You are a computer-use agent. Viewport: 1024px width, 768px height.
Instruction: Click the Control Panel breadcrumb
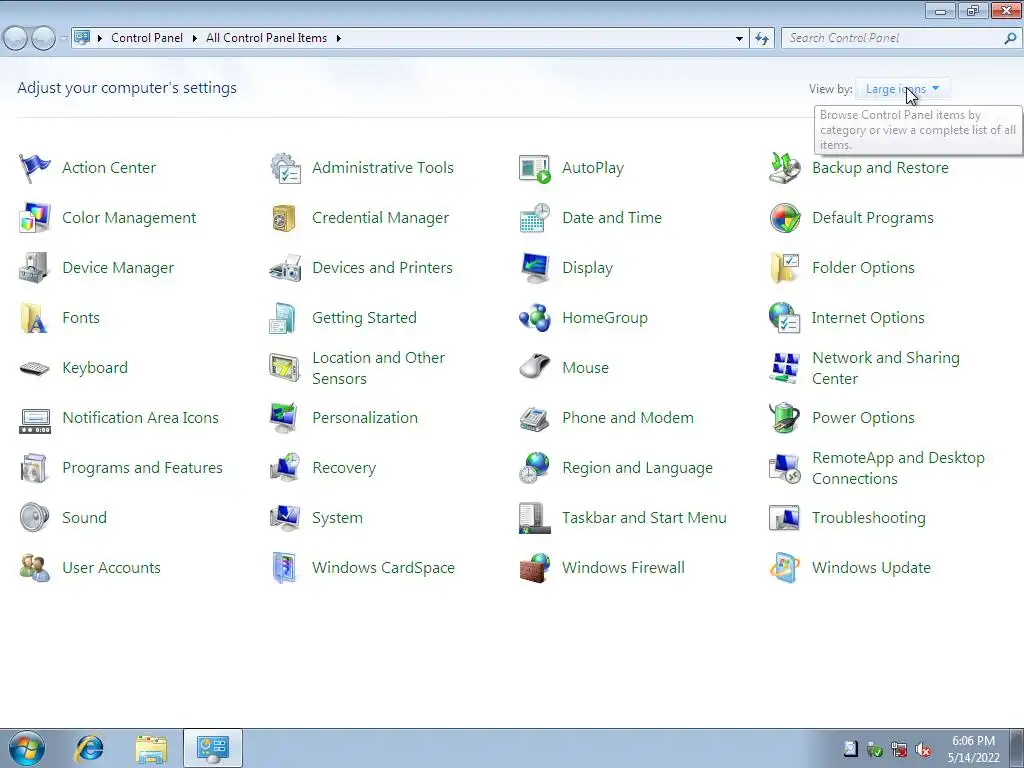coord(147,39)
